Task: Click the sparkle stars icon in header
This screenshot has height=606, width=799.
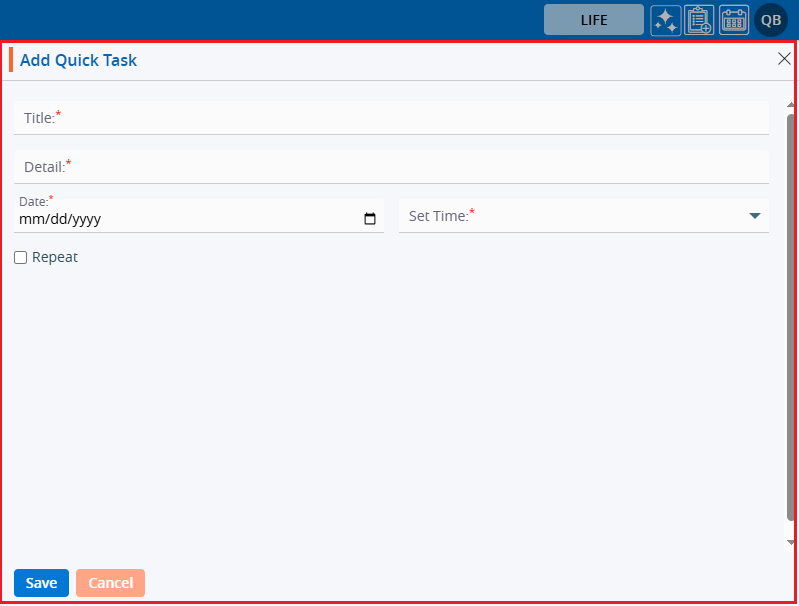Action: tap(666, 20)
